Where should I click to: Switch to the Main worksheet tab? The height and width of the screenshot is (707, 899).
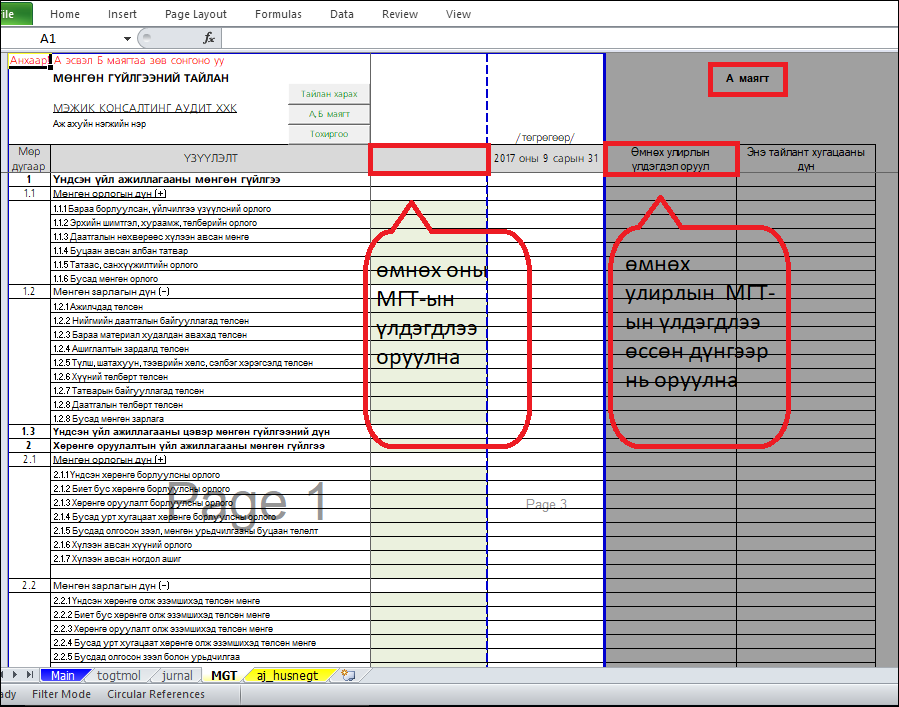tap(63, 675)
